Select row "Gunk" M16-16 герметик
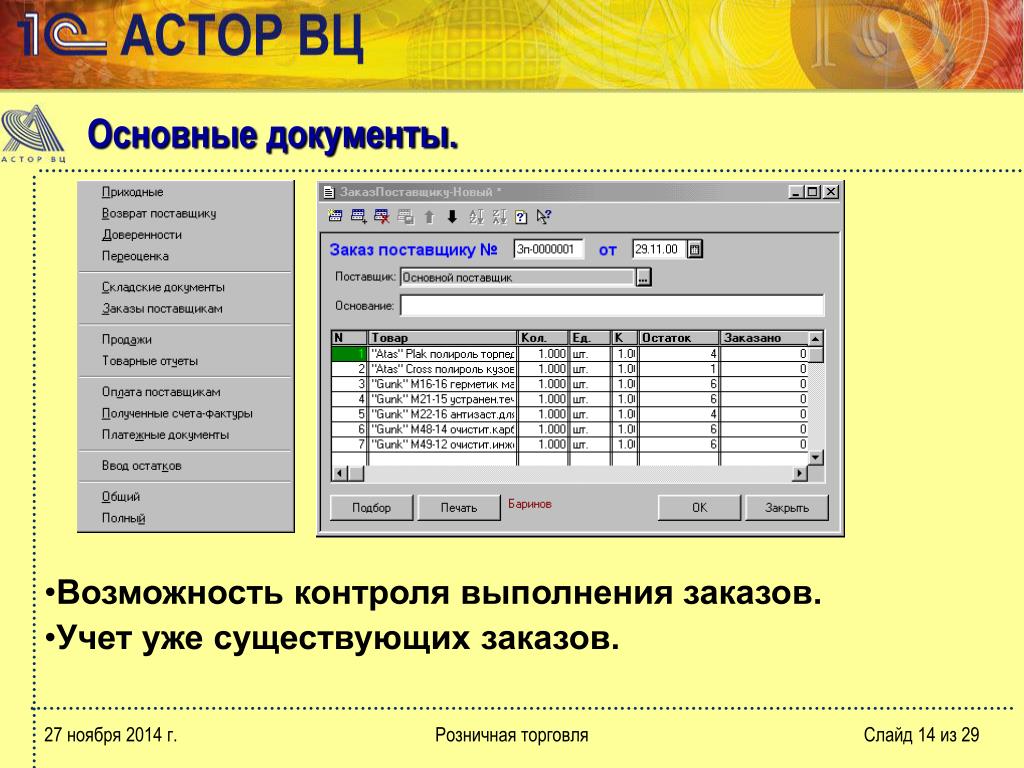The image size is (1024, 768). pos(569,384)
